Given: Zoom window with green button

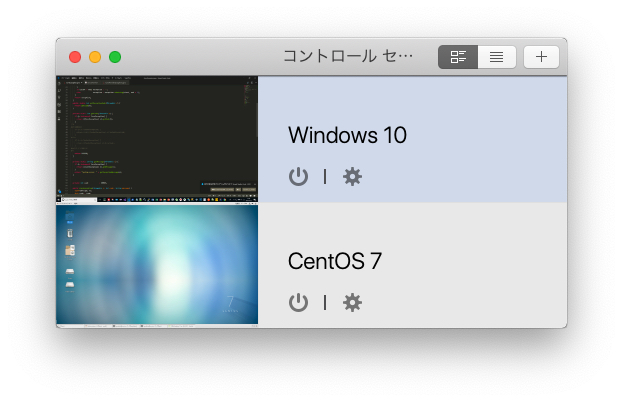Looking at the screenshot, I should (115, 57).
